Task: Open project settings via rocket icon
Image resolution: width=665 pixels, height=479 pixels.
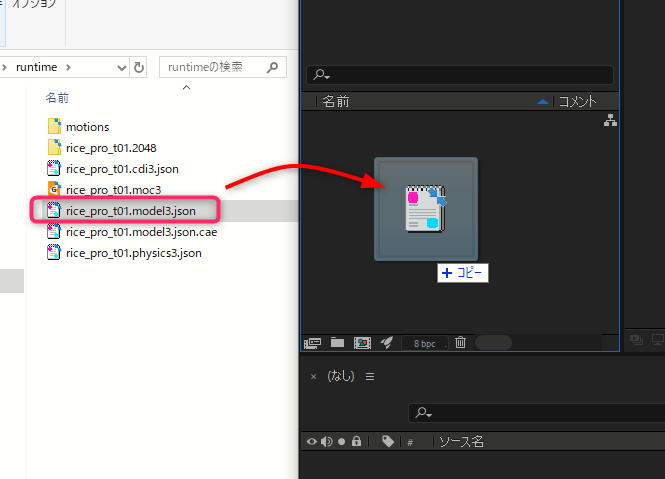Action: point(386,342)
